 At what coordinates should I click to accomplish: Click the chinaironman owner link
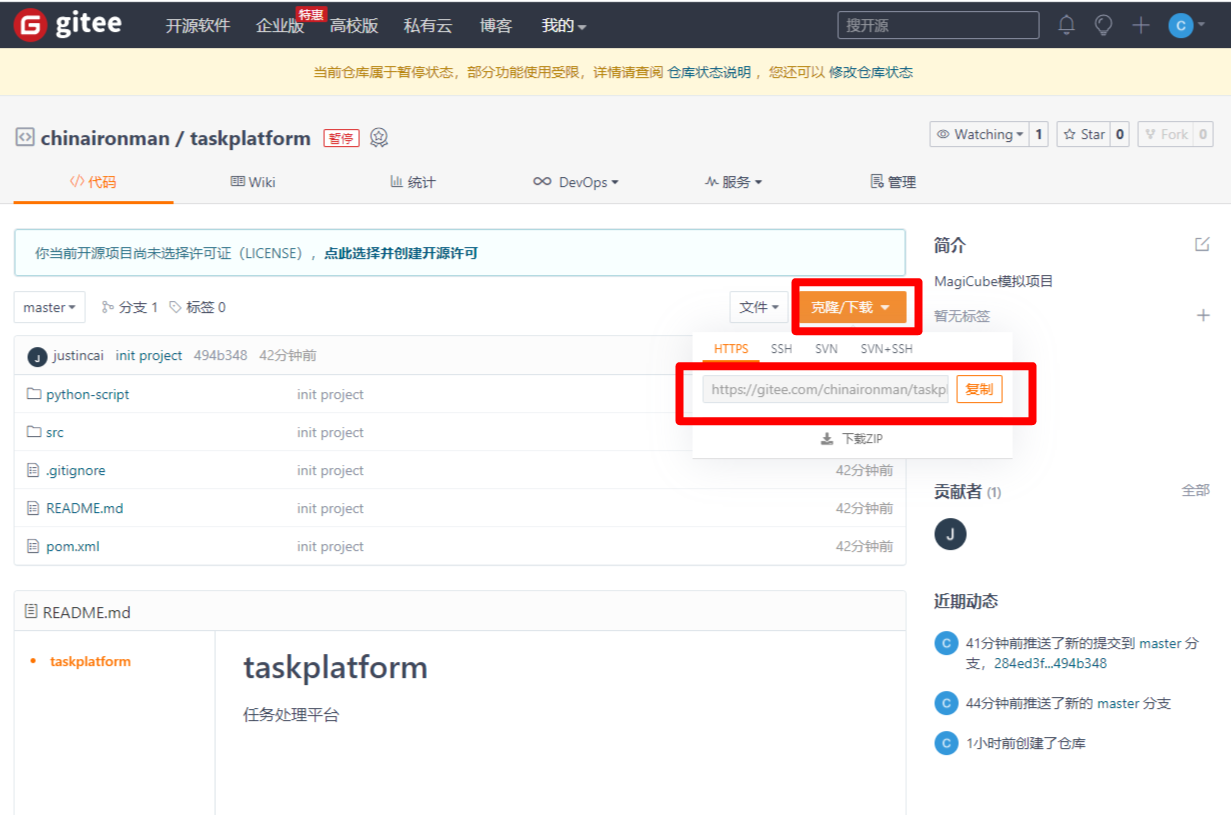tap(105, 138)
